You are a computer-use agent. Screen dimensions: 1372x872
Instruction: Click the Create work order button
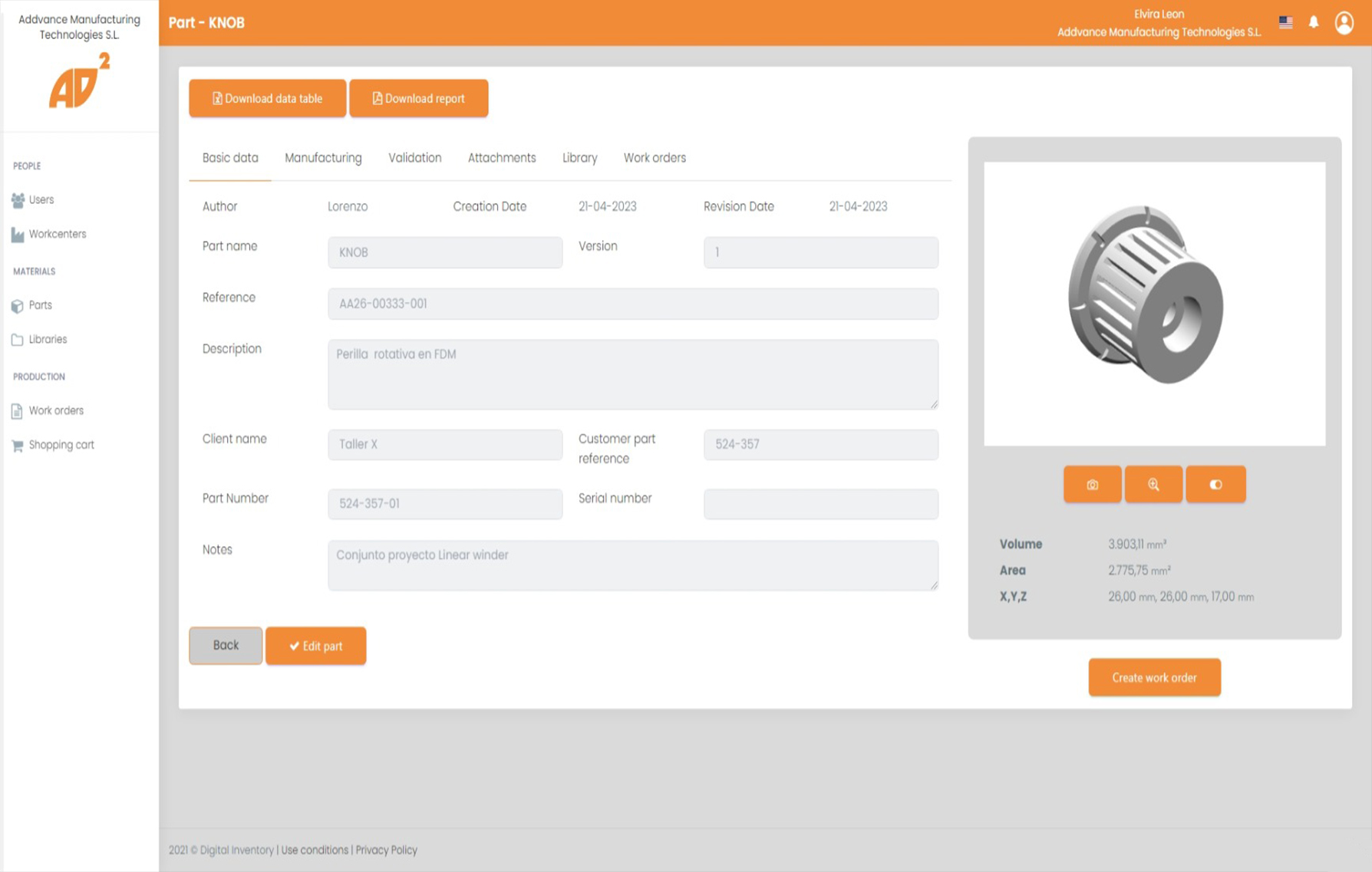click(1154, 677)
